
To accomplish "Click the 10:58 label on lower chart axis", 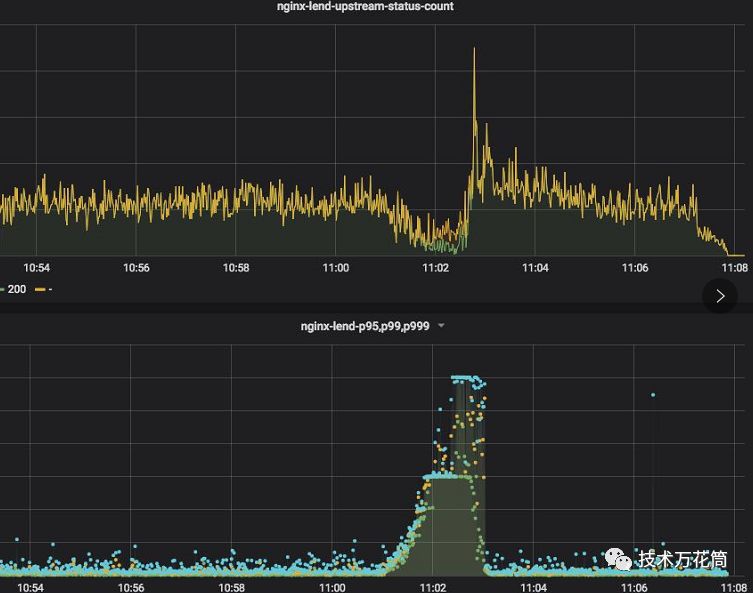I will click(x=231, y=587).
